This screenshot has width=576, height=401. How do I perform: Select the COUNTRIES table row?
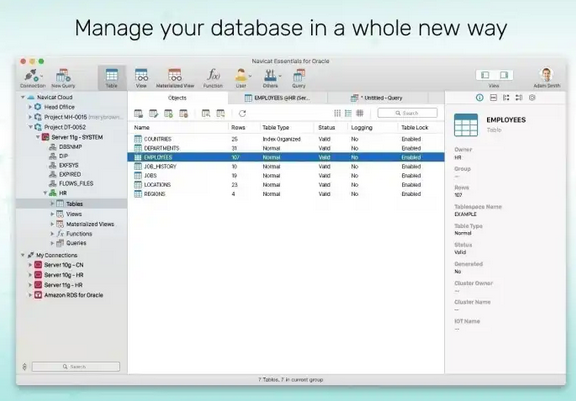[286, 139]
